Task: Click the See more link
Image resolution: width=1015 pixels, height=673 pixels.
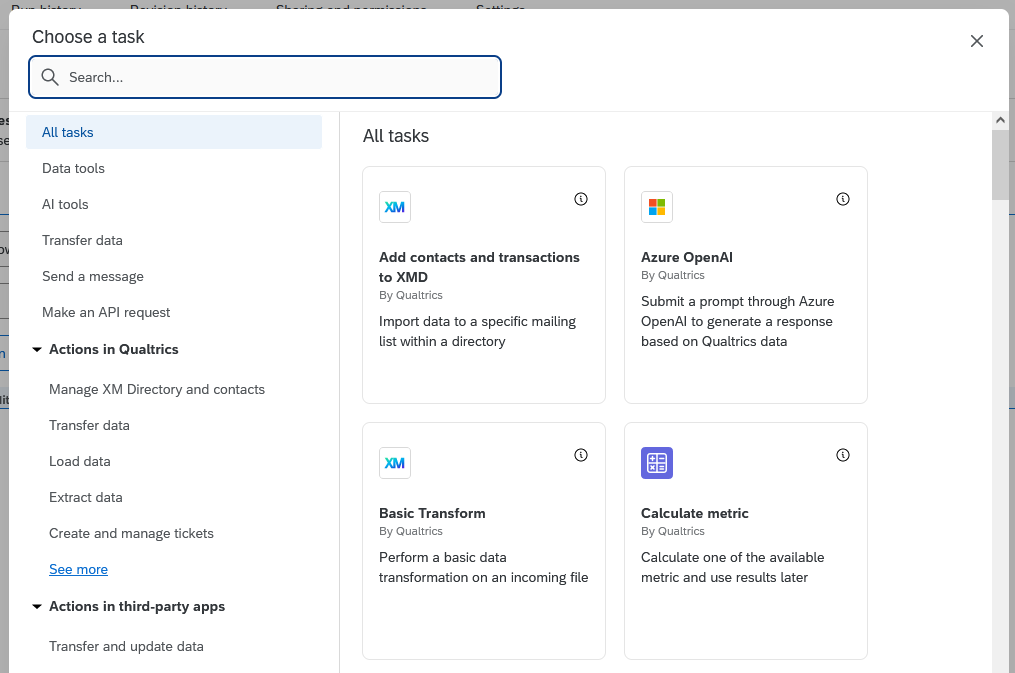Action: (78, 569)
